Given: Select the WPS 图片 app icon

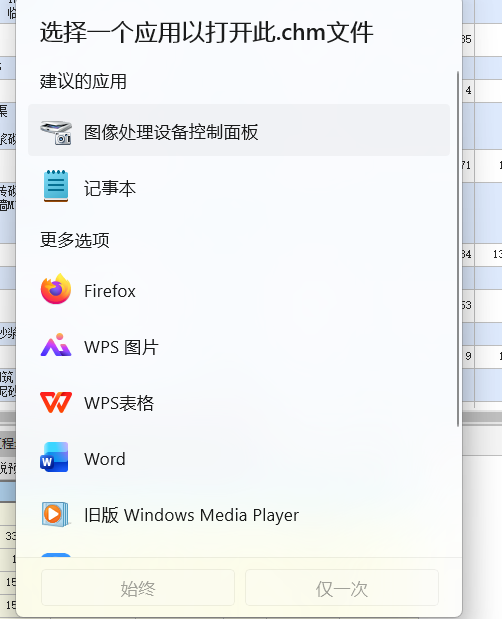Looking at the screenshot, I should tap(56, 345).
